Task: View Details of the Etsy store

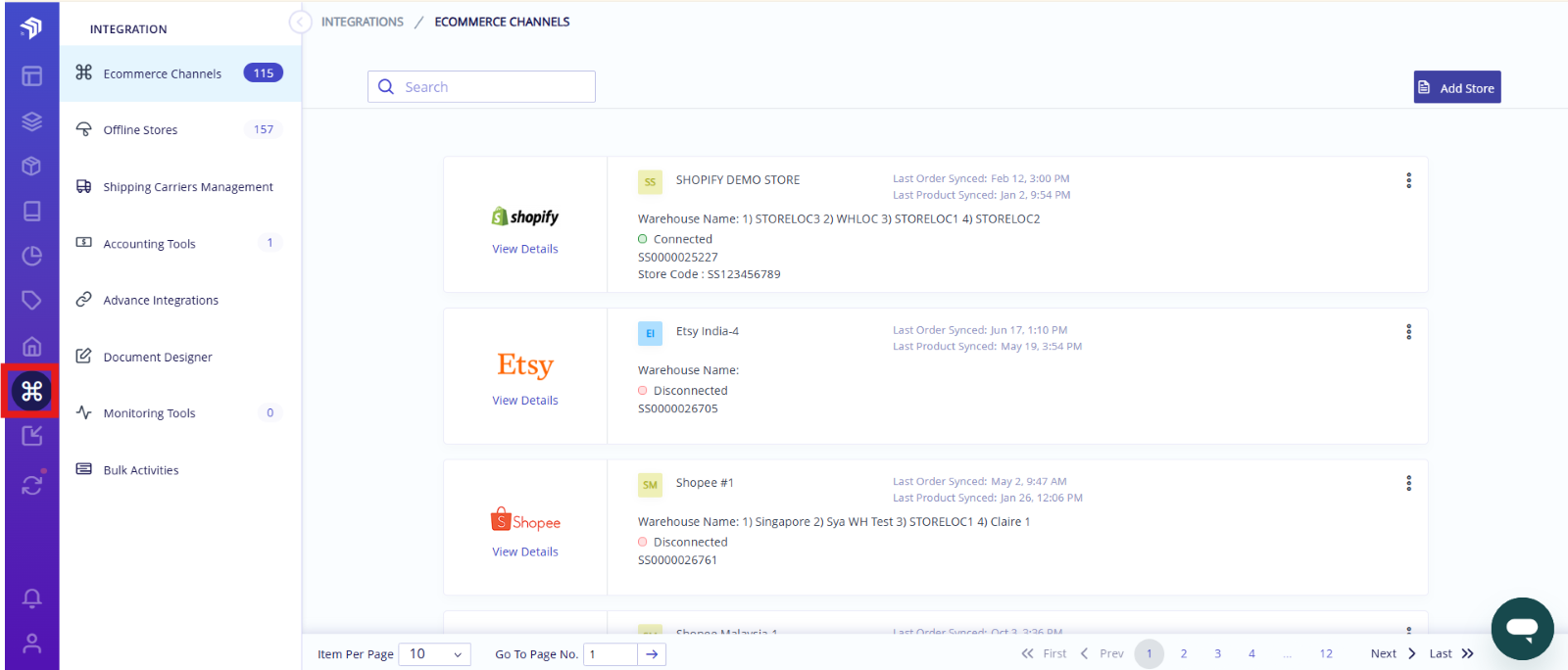Action: (525, 401)
